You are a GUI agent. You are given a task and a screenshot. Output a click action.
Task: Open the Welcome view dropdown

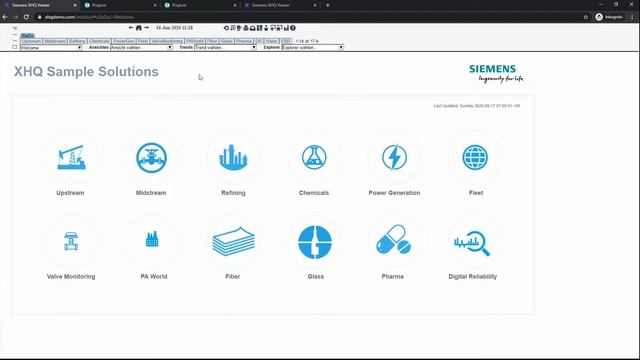click(x=51, y=48)
